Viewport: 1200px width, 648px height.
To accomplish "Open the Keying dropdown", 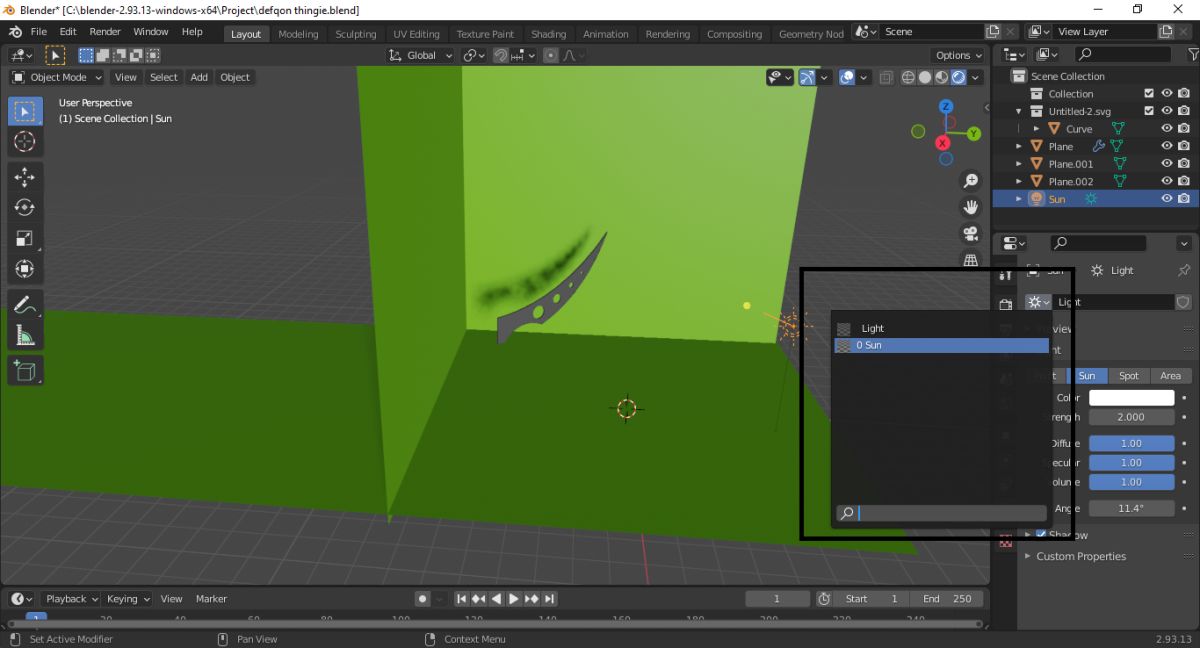I will pyautogui.click(x=127, y=599).
